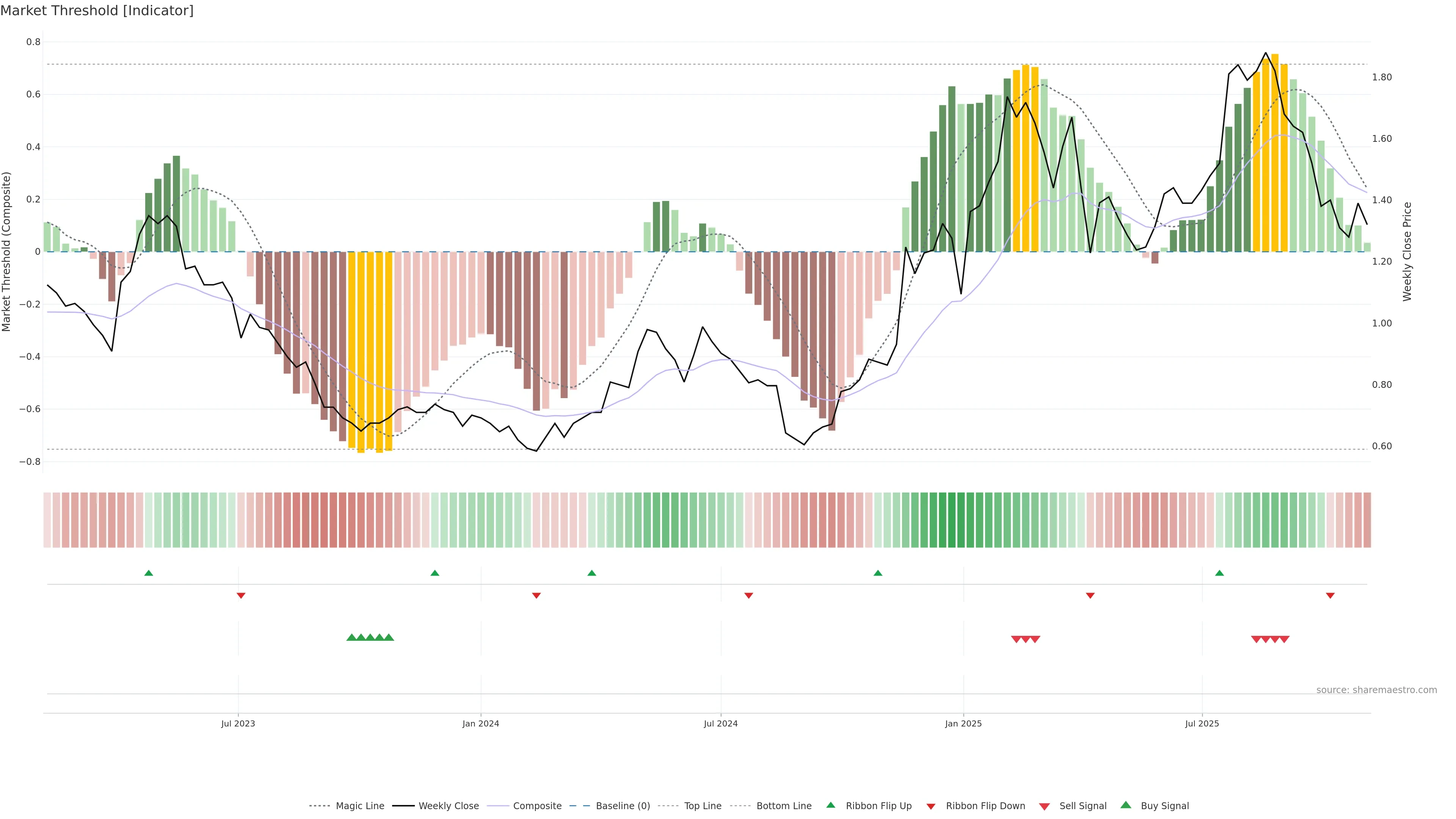
Task: Click the Jan 2024 x-axis label
Action: tap(480, 723)
